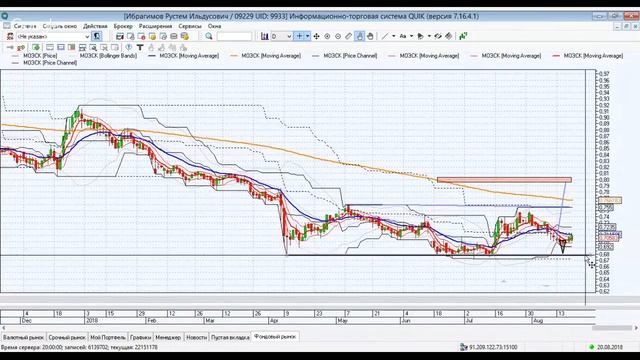
Task: Open the Действия menu
Action: (x=95, y=26)
